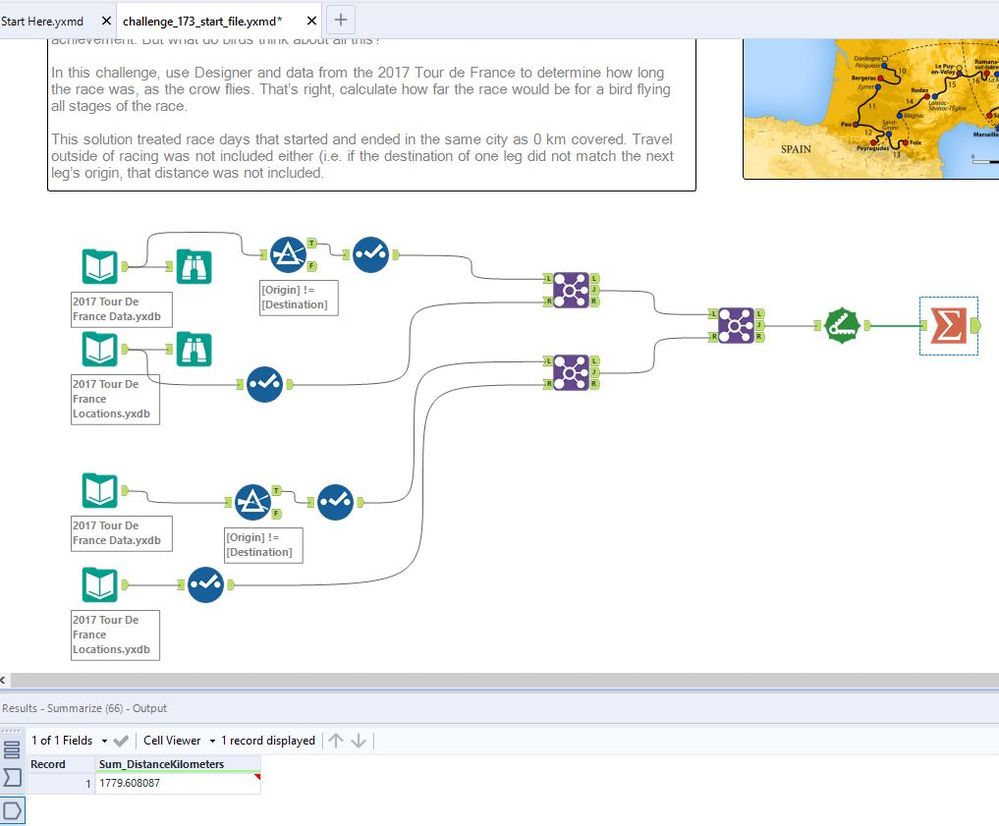Go to next record with the down arrow
This screenshot has width=999, height=826.
pos(359,741)
